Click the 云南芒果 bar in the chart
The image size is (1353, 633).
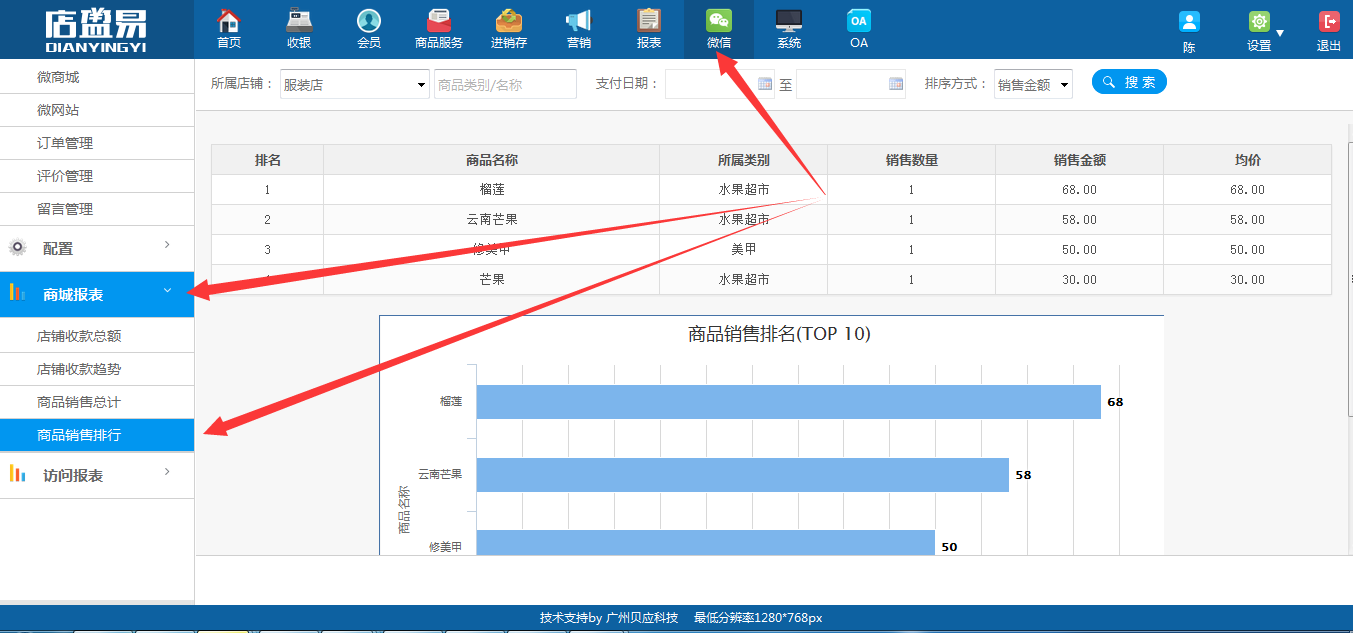742,475
